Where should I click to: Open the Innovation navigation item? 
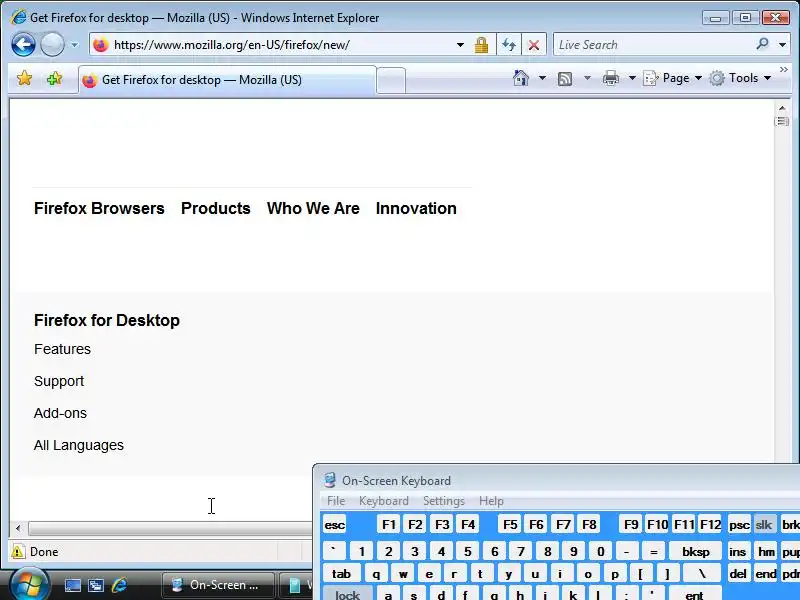point(416,208)
